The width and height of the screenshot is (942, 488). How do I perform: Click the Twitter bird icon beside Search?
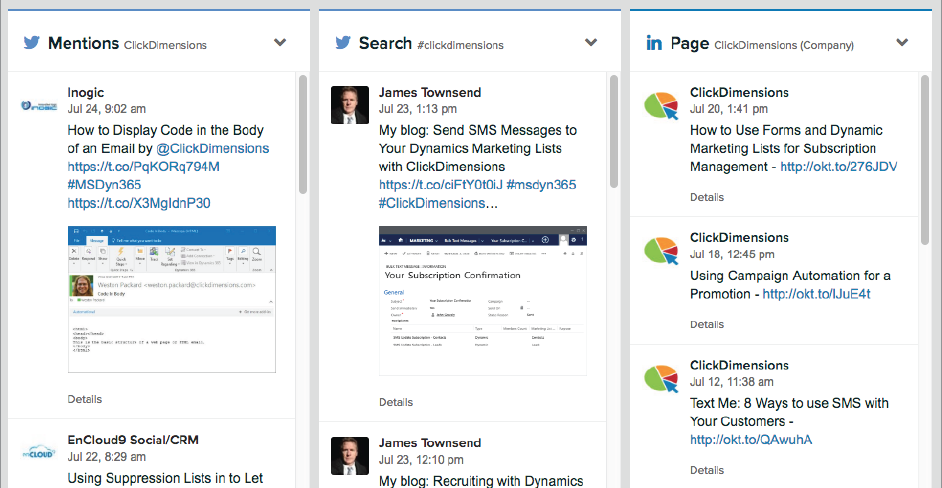(342, 43)
